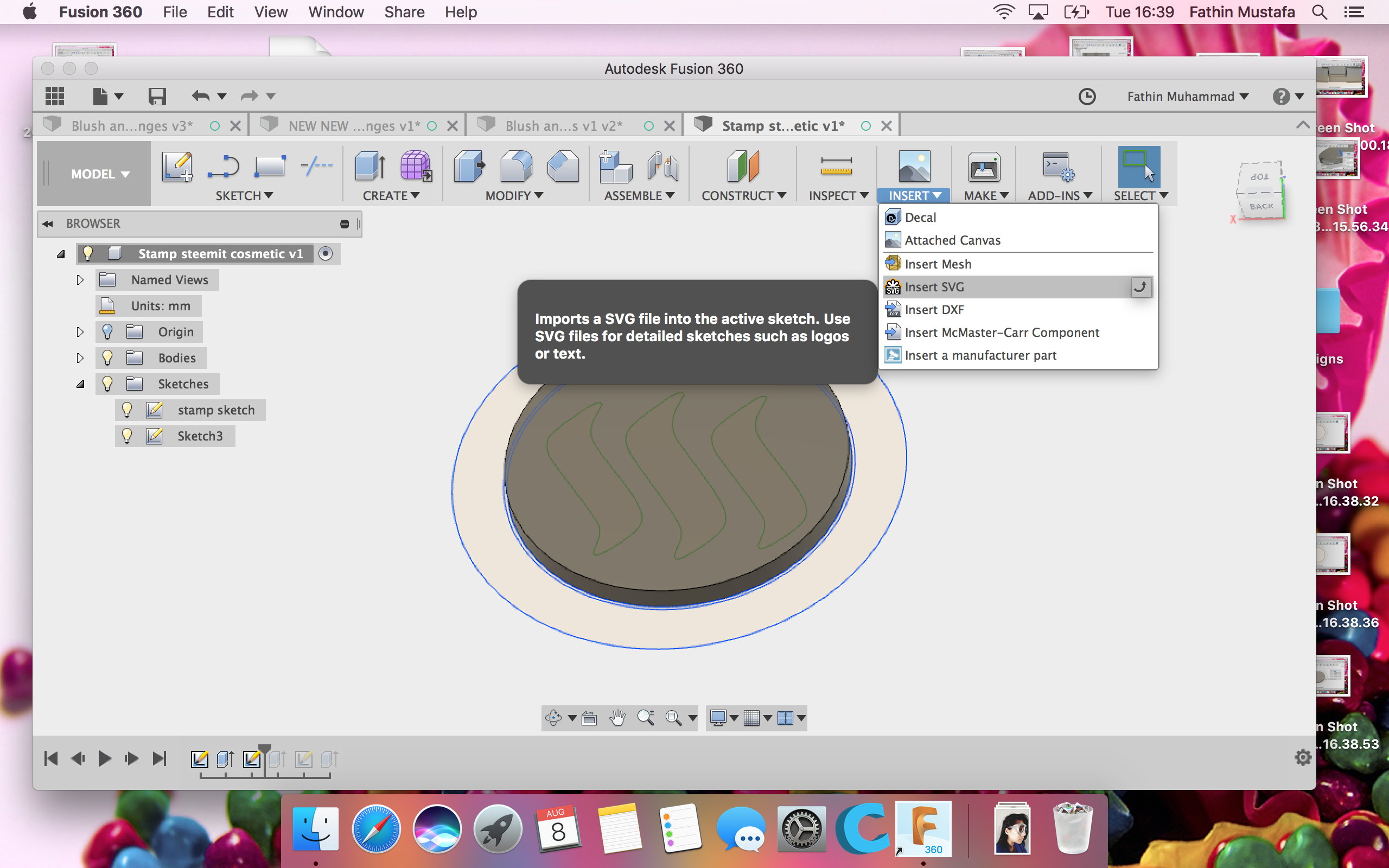
Task: Click the 3D Print make icon
Action: coord(984,168)
